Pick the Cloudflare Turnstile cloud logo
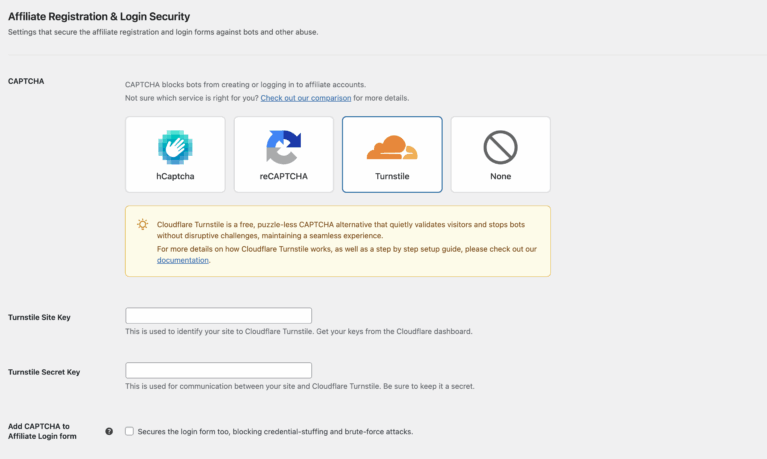The width and height of the screenshot is (767, 459). 392,147
